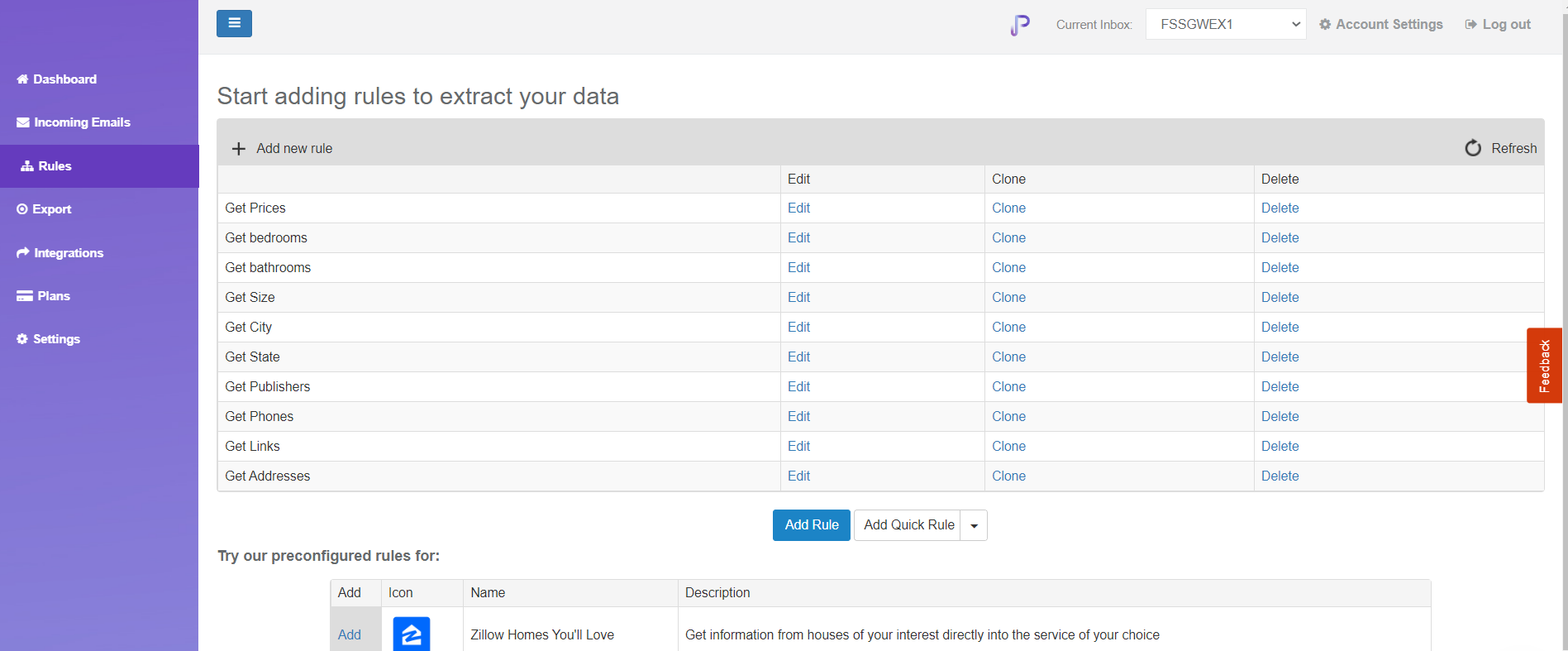Clone the Get Links rule

1008,447
